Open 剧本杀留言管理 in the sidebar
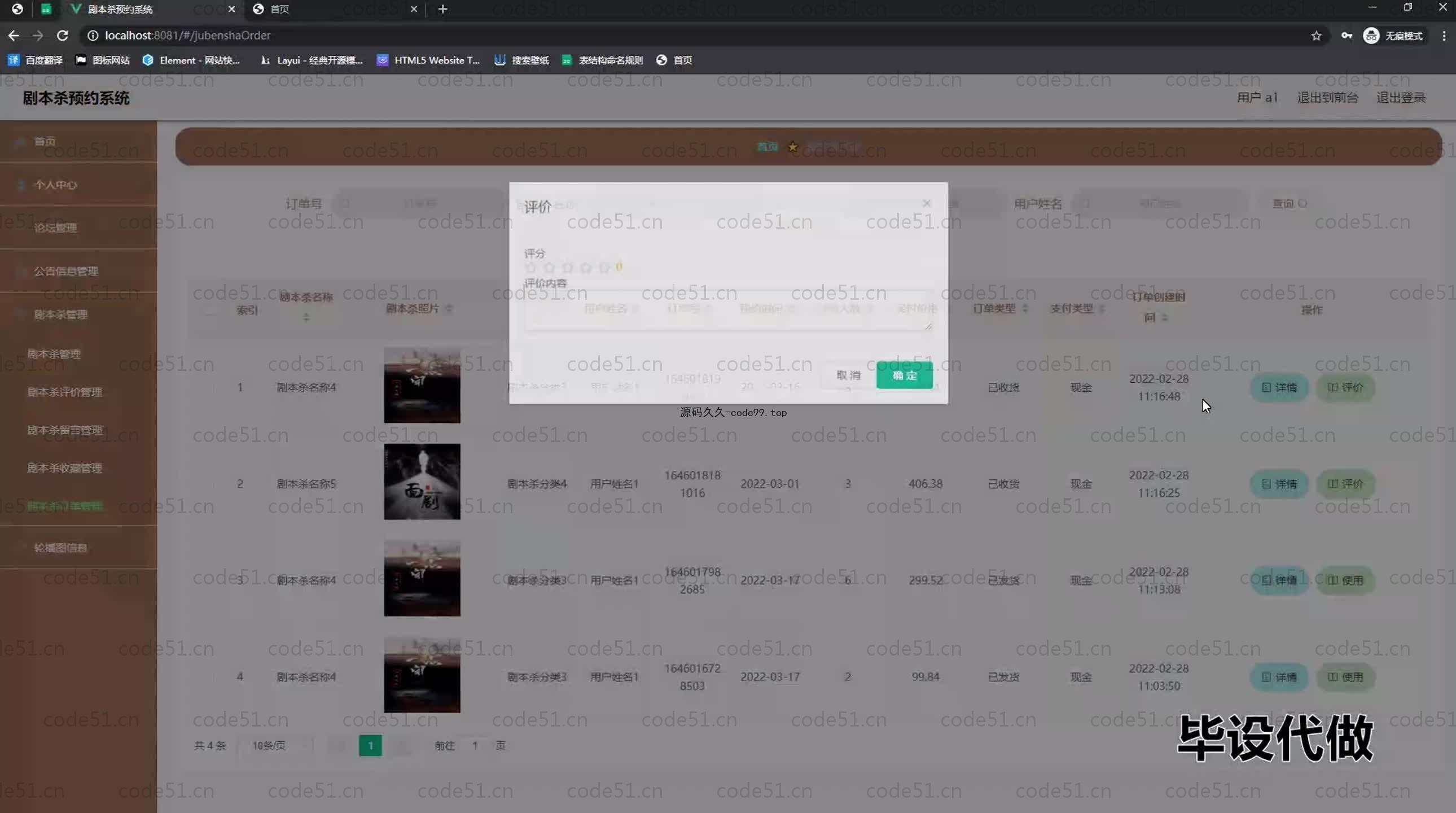The width and height of the screenshot is (1456, 813). click(x=78, y=430)
